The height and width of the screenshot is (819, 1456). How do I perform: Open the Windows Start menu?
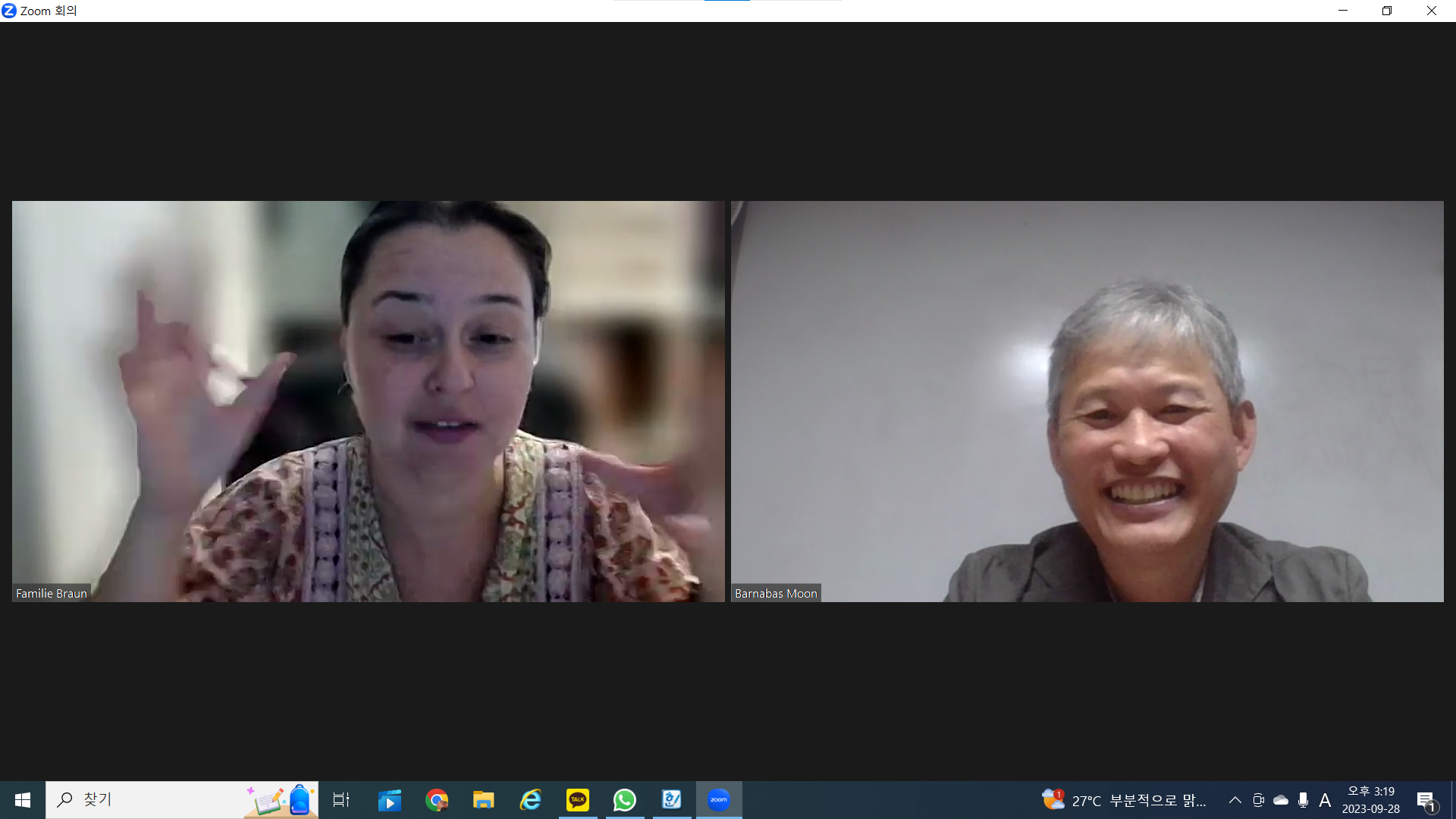[x=23, y=800]
